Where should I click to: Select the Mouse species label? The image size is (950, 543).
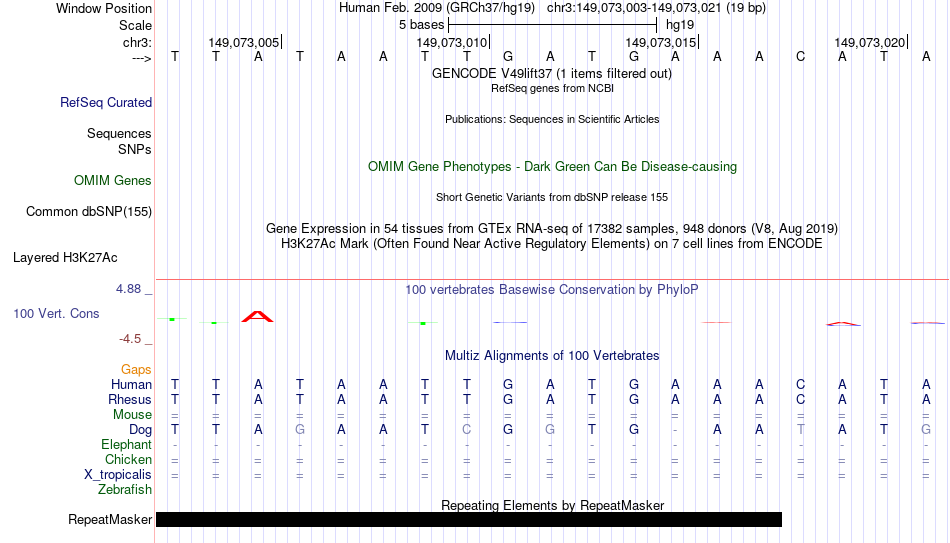tap(132, 415)
